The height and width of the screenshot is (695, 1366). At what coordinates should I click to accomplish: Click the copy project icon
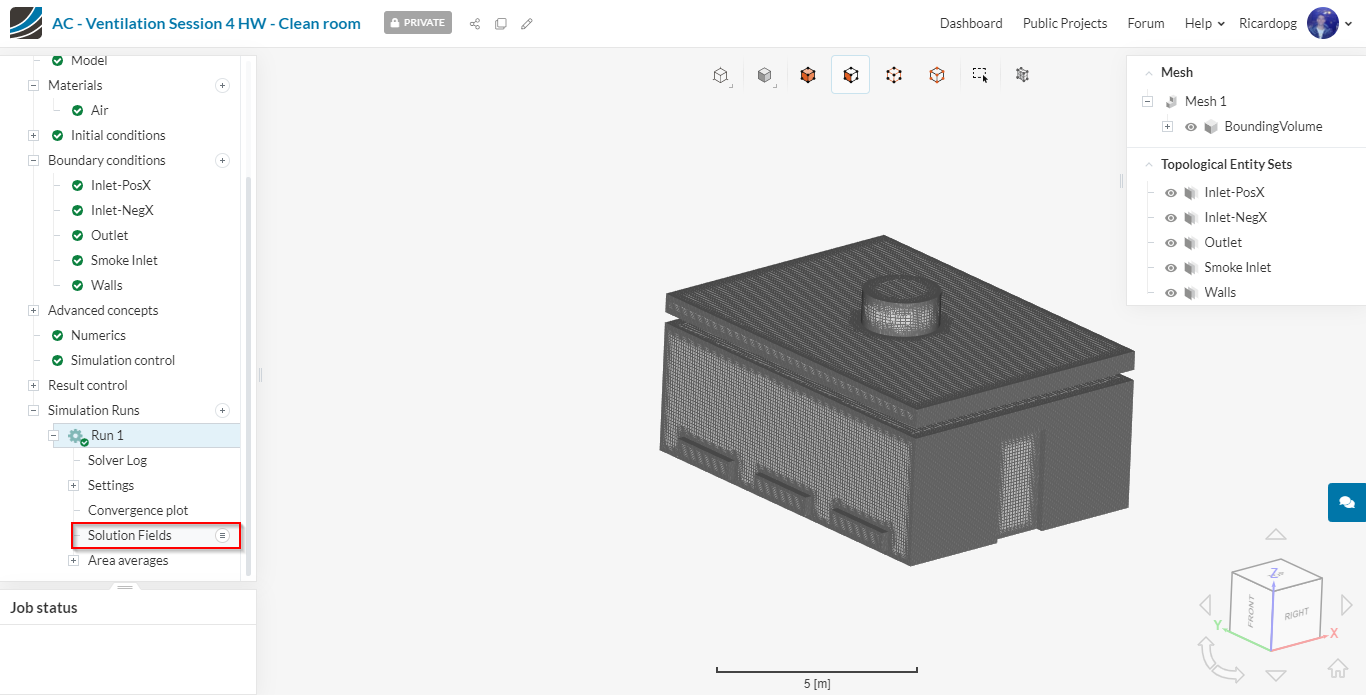501,24
